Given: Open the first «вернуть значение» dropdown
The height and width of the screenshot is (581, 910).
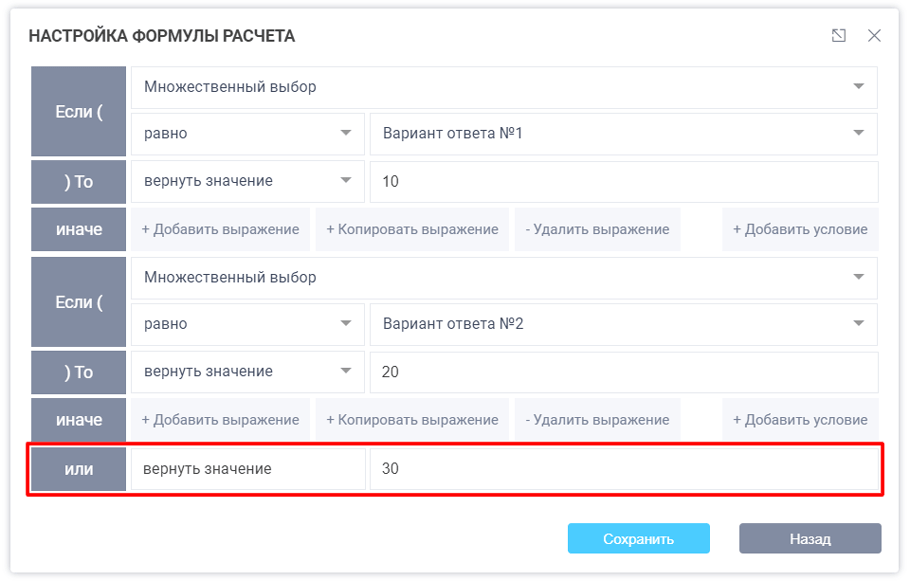Looking at the screenshot, I should pos(247,181).
